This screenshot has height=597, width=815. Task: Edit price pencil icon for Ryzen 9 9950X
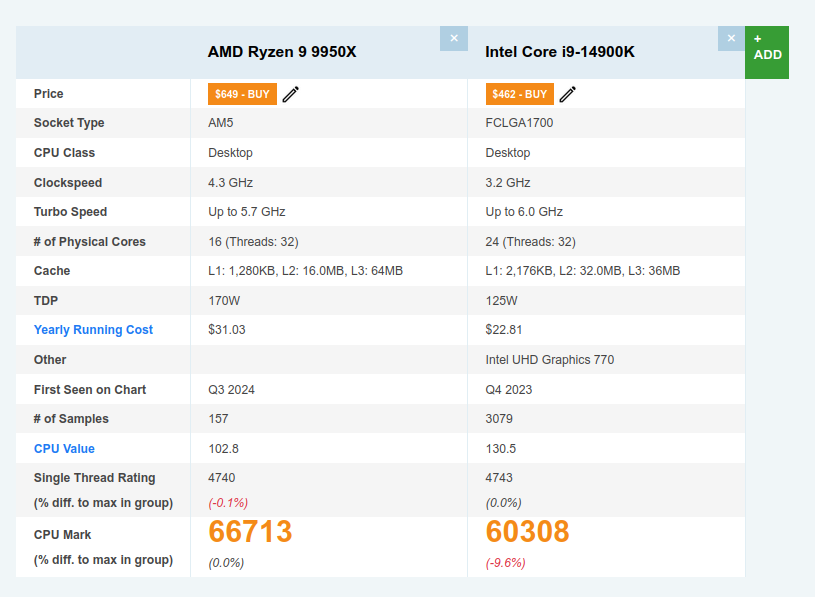[291, 94]
